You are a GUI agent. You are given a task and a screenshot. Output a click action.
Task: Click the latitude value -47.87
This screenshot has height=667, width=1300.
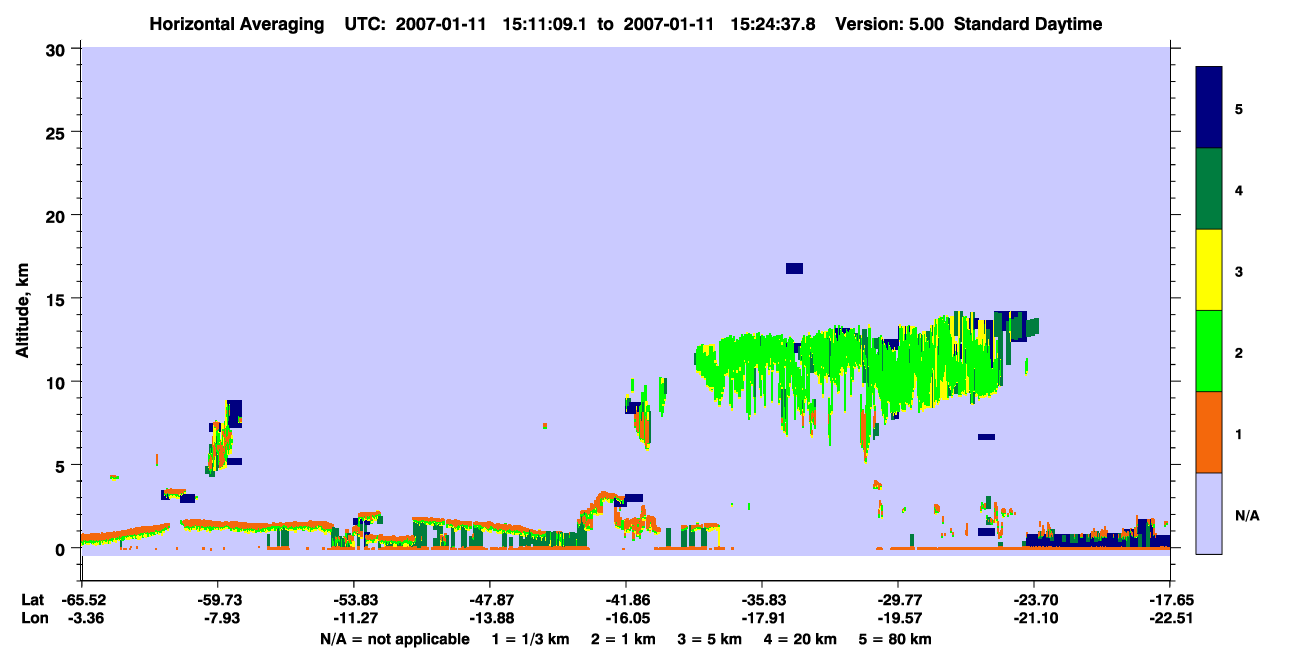click(x=490, y=600)
